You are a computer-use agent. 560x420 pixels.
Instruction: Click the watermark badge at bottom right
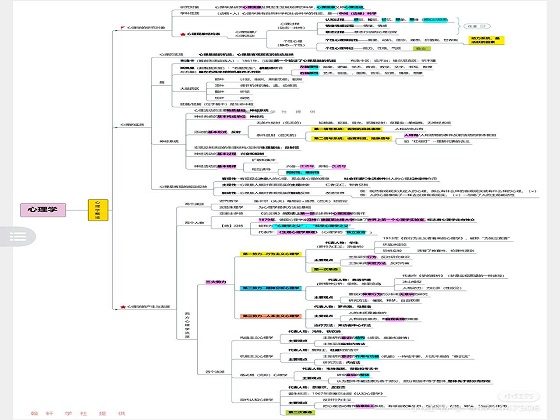tap(519, 396)
